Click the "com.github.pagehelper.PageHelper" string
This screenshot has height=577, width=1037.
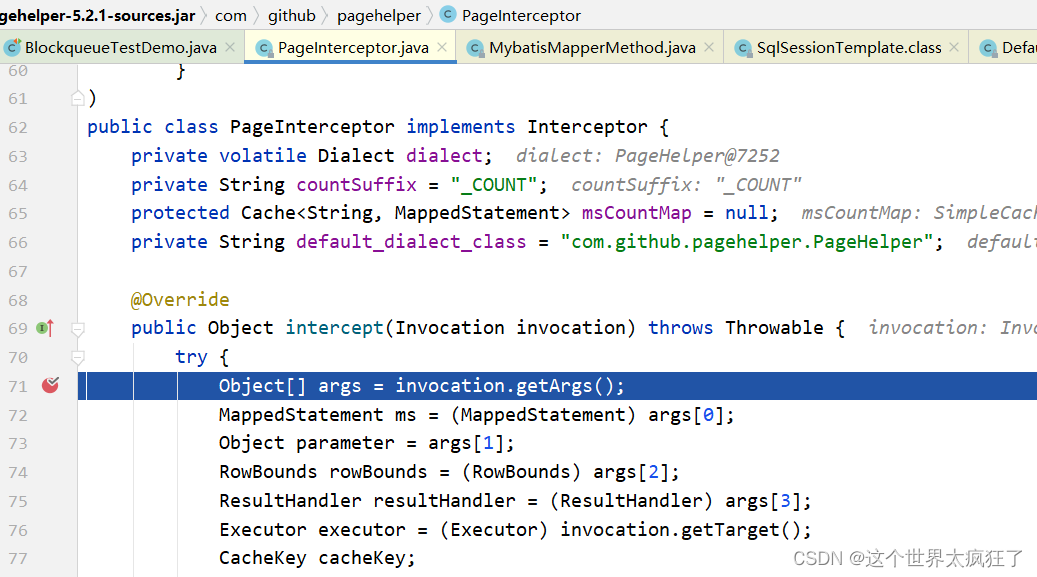point(747,242)
